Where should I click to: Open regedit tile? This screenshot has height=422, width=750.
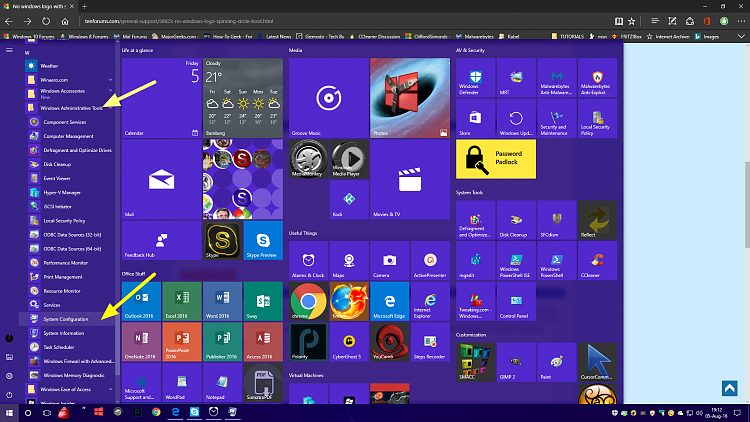point(475,261)
